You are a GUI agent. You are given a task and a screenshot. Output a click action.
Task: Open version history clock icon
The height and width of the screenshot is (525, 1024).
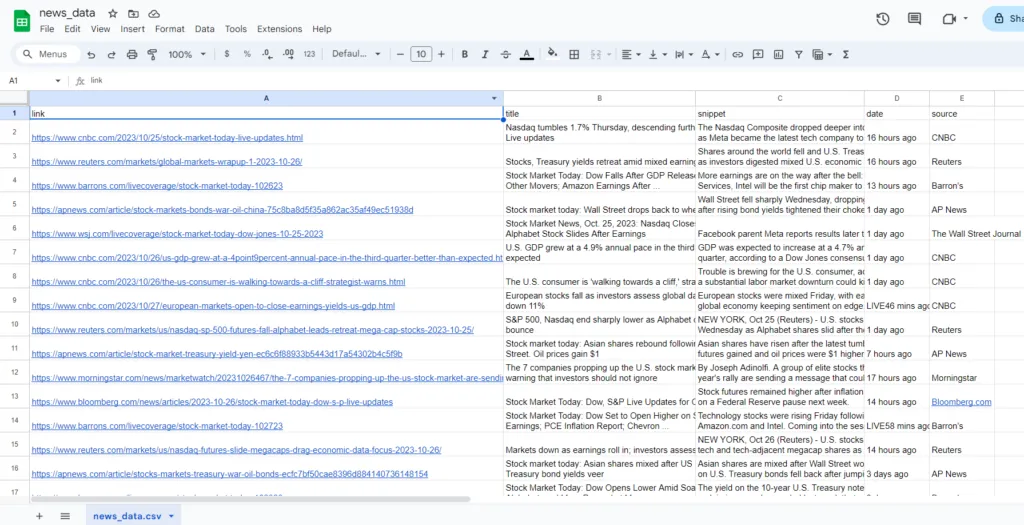pyautogui.click(x=883, y=18)
